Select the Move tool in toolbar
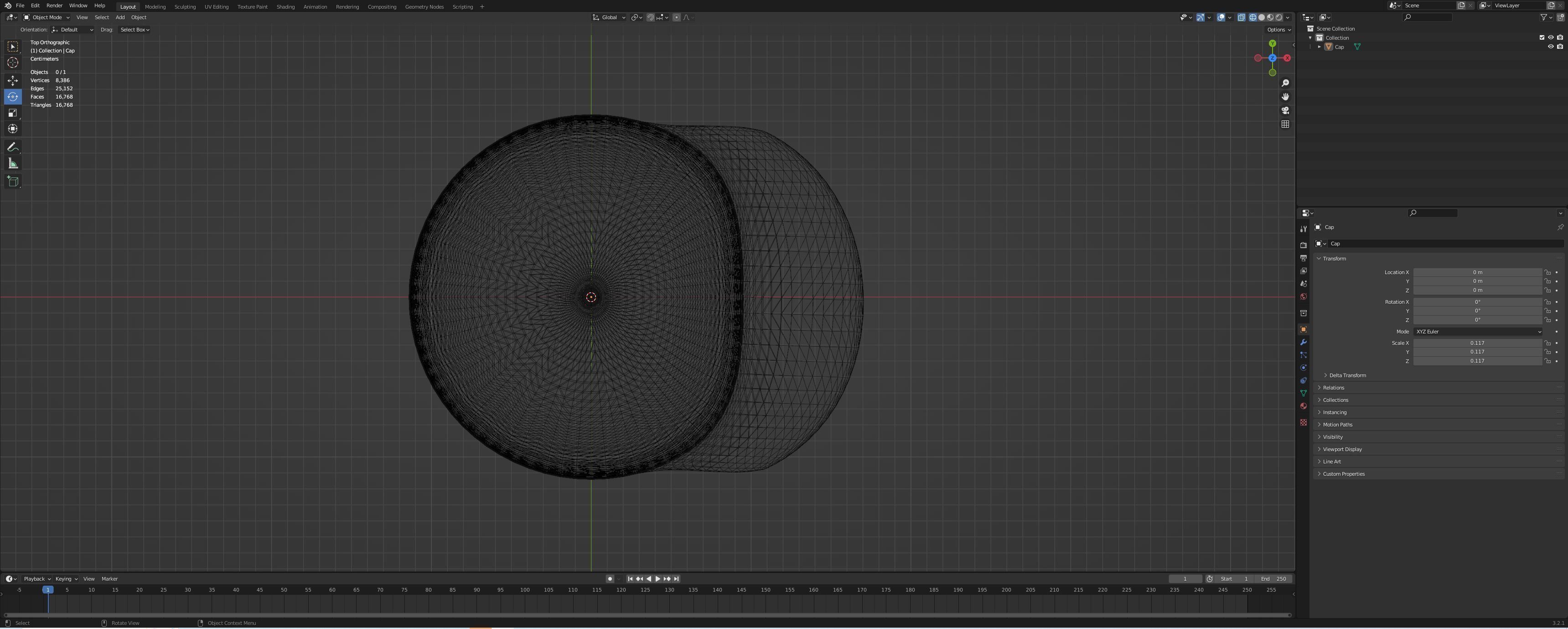Image resolution: width=1568 pixels, height=629 pixels. tap(13, 80)
